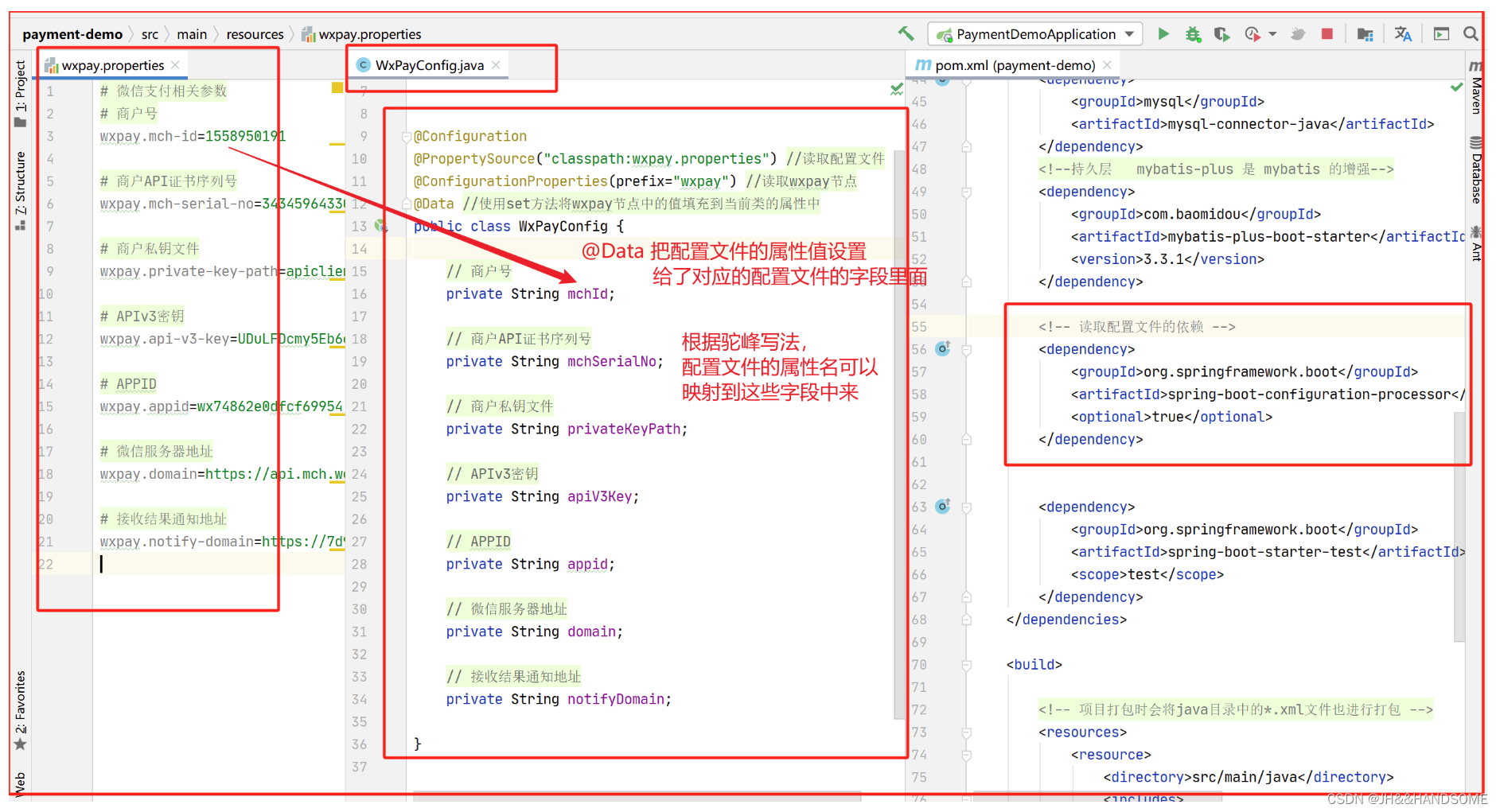Image resolution: width=1500 pixels, height=812 pixels.
Task: Click spring-boot-configuration-processor artifactId in pom.xml
Action: (1268, 394)
